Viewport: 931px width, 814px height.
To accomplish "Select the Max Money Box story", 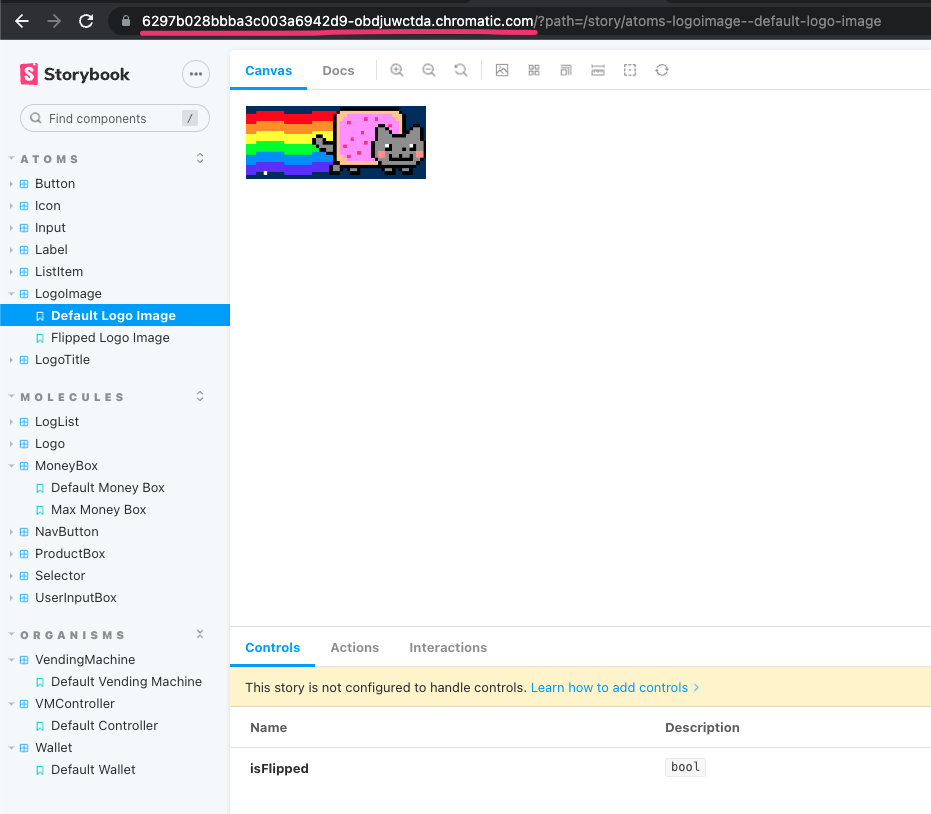I will [x=98, y=509].
